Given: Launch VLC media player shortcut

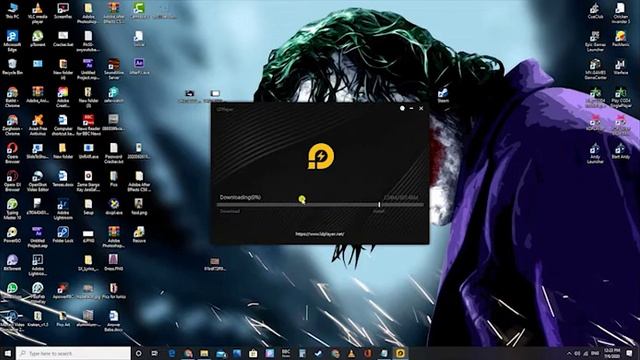Looking at the screenshot, I should [x=38, y=13].
